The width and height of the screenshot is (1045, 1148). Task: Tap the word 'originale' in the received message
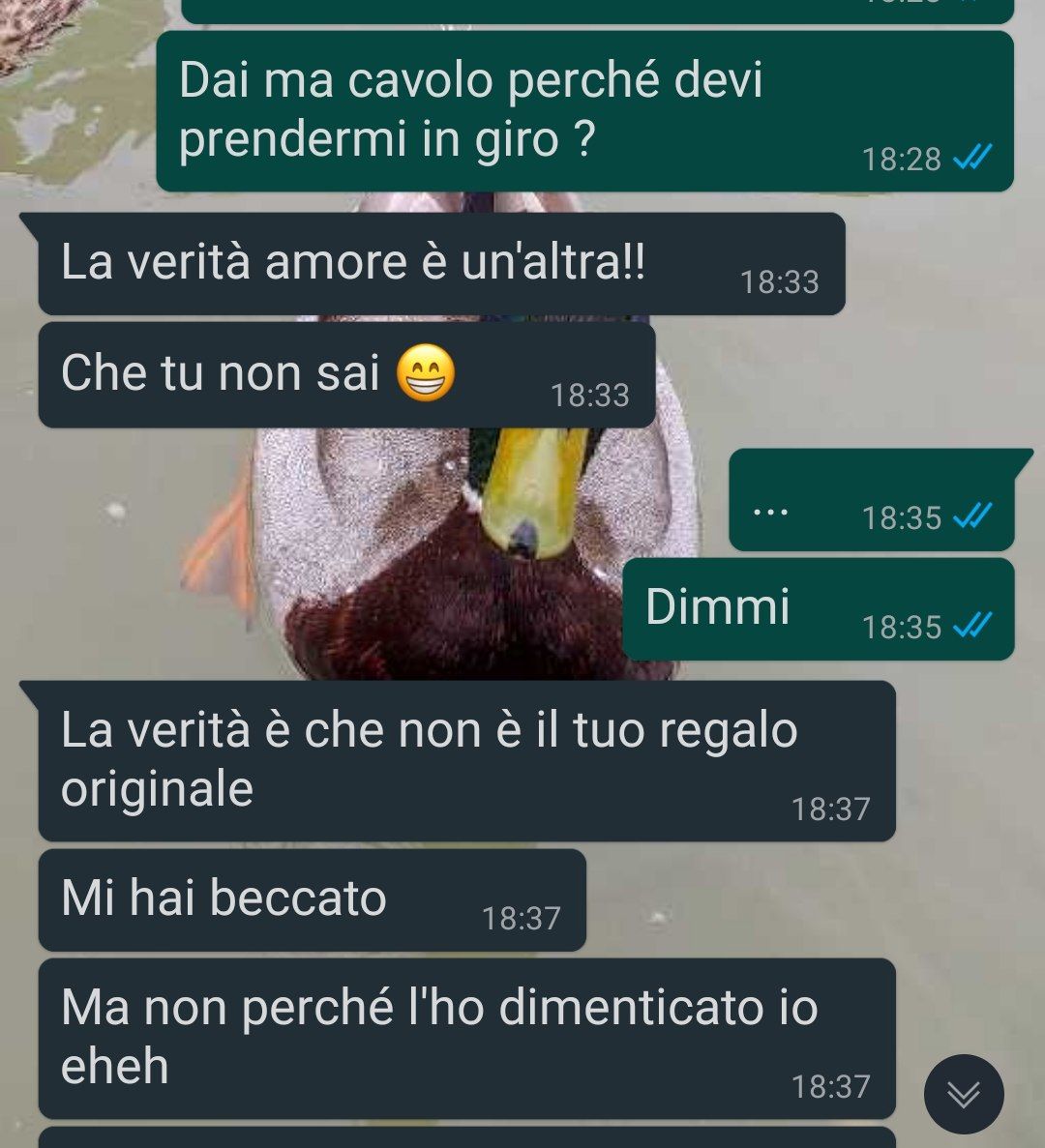click(158, 789)
